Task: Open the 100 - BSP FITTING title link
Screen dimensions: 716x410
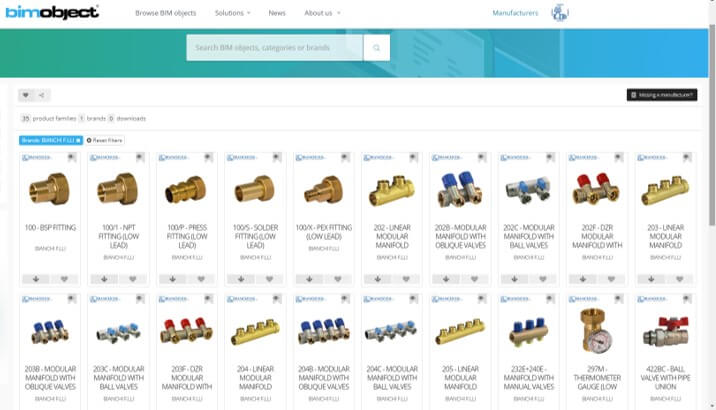Action: (50, 227)
